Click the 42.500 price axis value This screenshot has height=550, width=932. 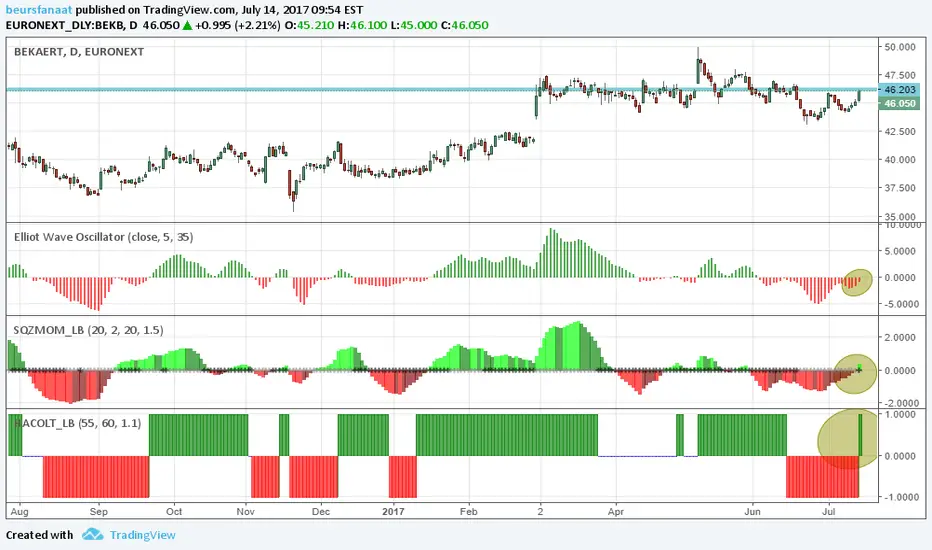[x=900, y=131]
